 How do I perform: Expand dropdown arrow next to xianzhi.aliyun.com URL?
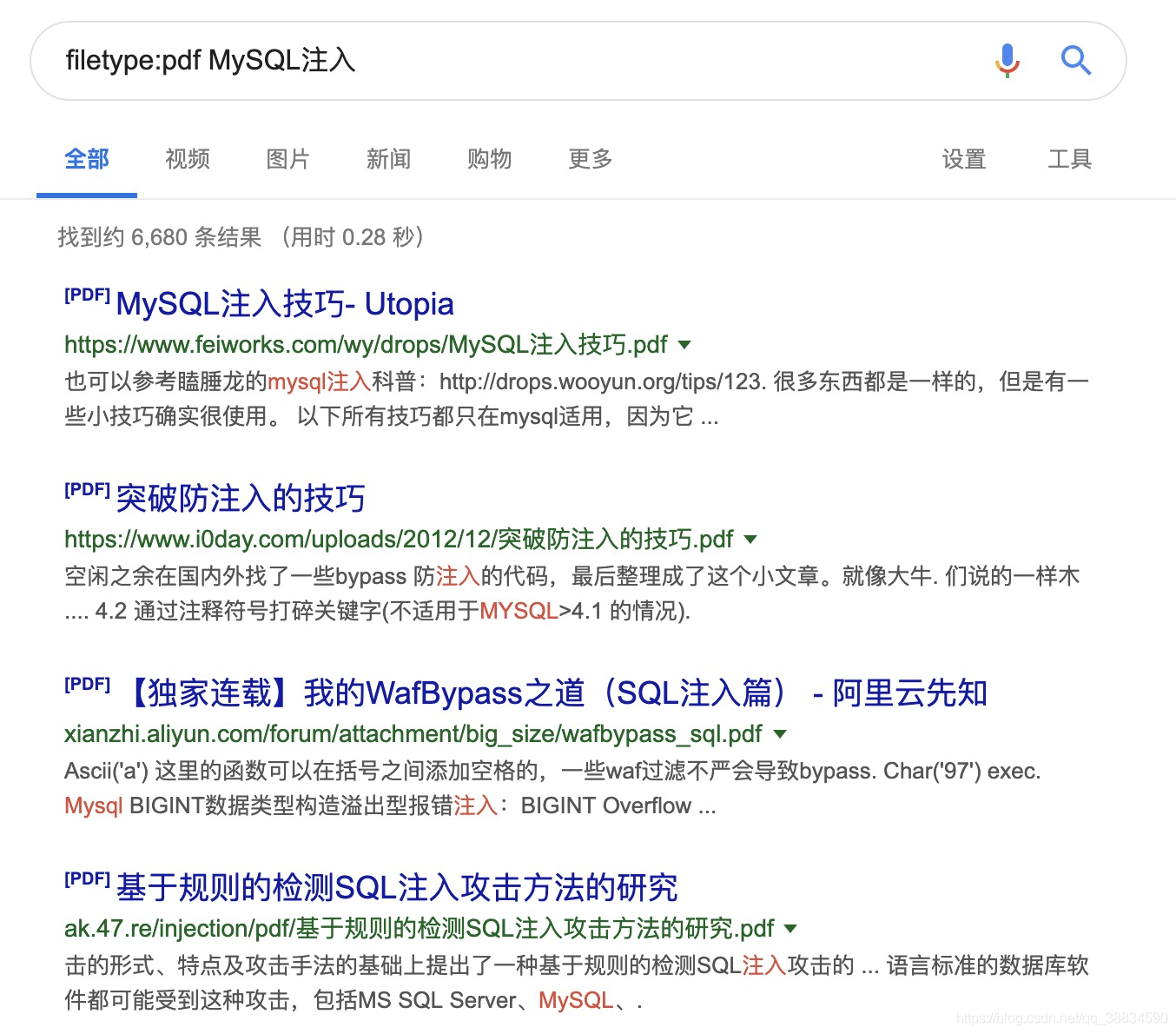(x=780, y=734)
